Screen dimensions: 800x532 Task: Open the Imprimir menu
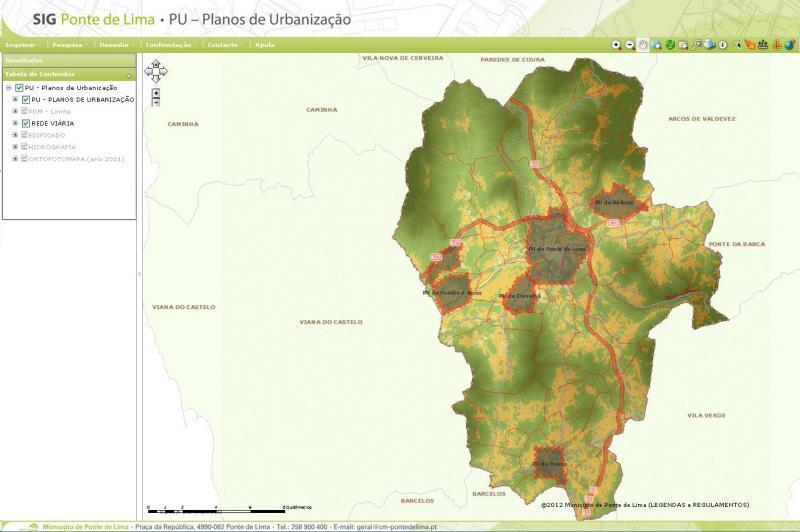tap(22, 45)
